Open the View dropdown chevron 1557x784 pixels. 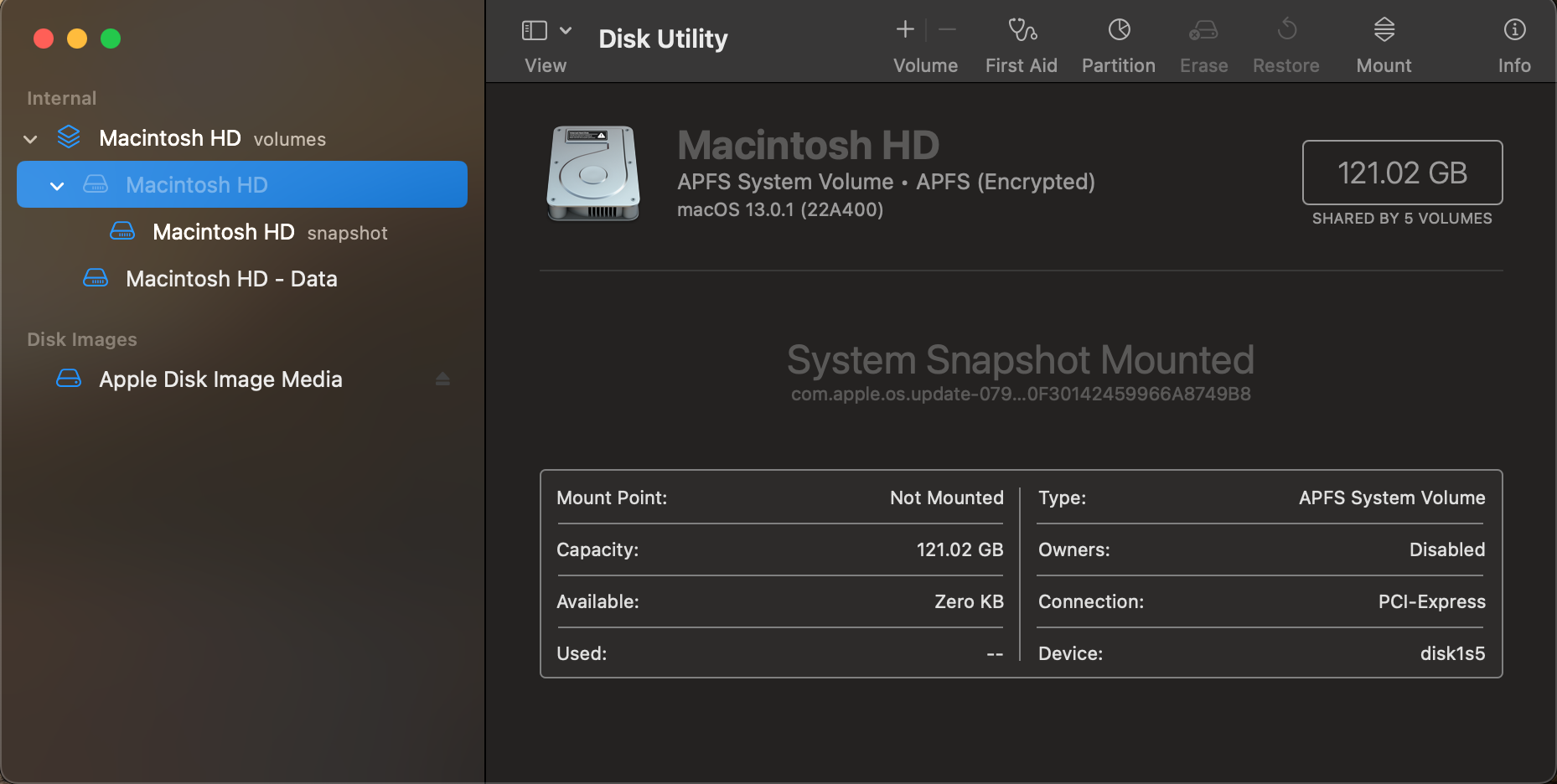(x=566, y=31)
